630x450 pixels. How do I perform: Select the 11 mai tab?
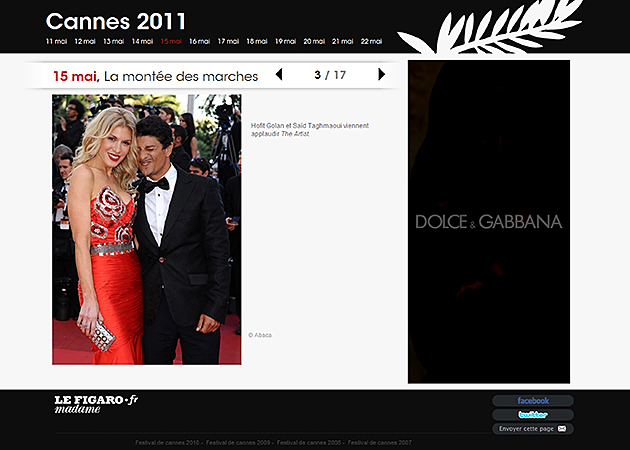point(57,42)
